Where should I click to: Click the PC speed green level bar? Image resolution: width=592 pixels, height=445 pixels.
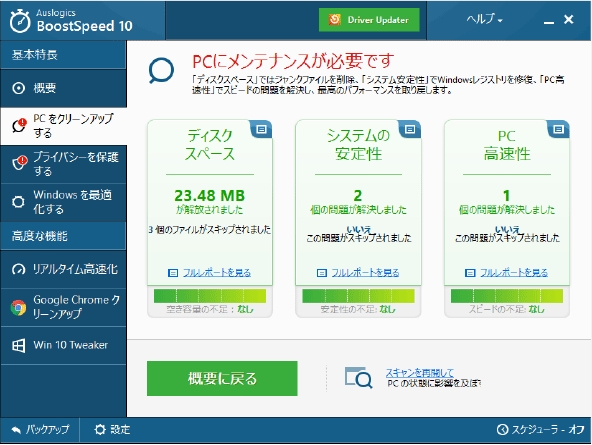(507, 296)
